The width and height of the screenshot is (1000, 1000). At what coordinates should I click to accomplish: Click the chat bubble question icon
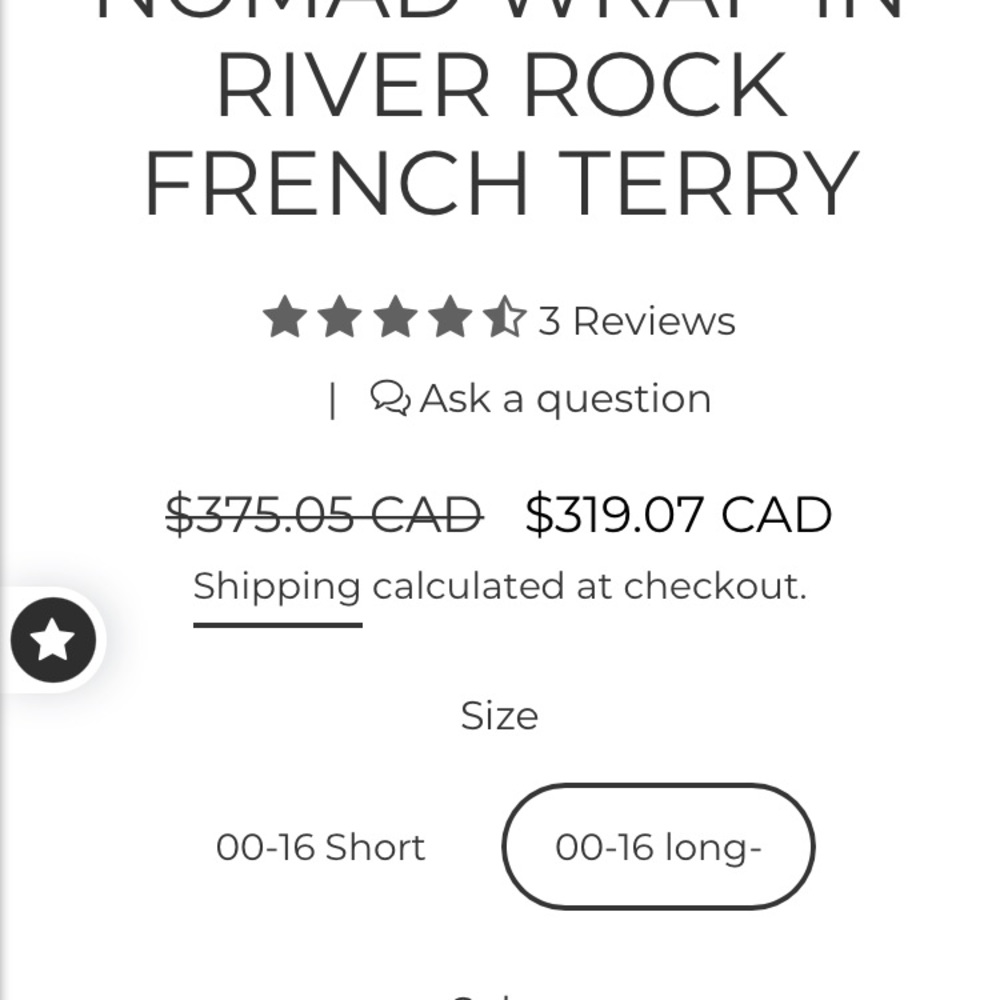390,398
